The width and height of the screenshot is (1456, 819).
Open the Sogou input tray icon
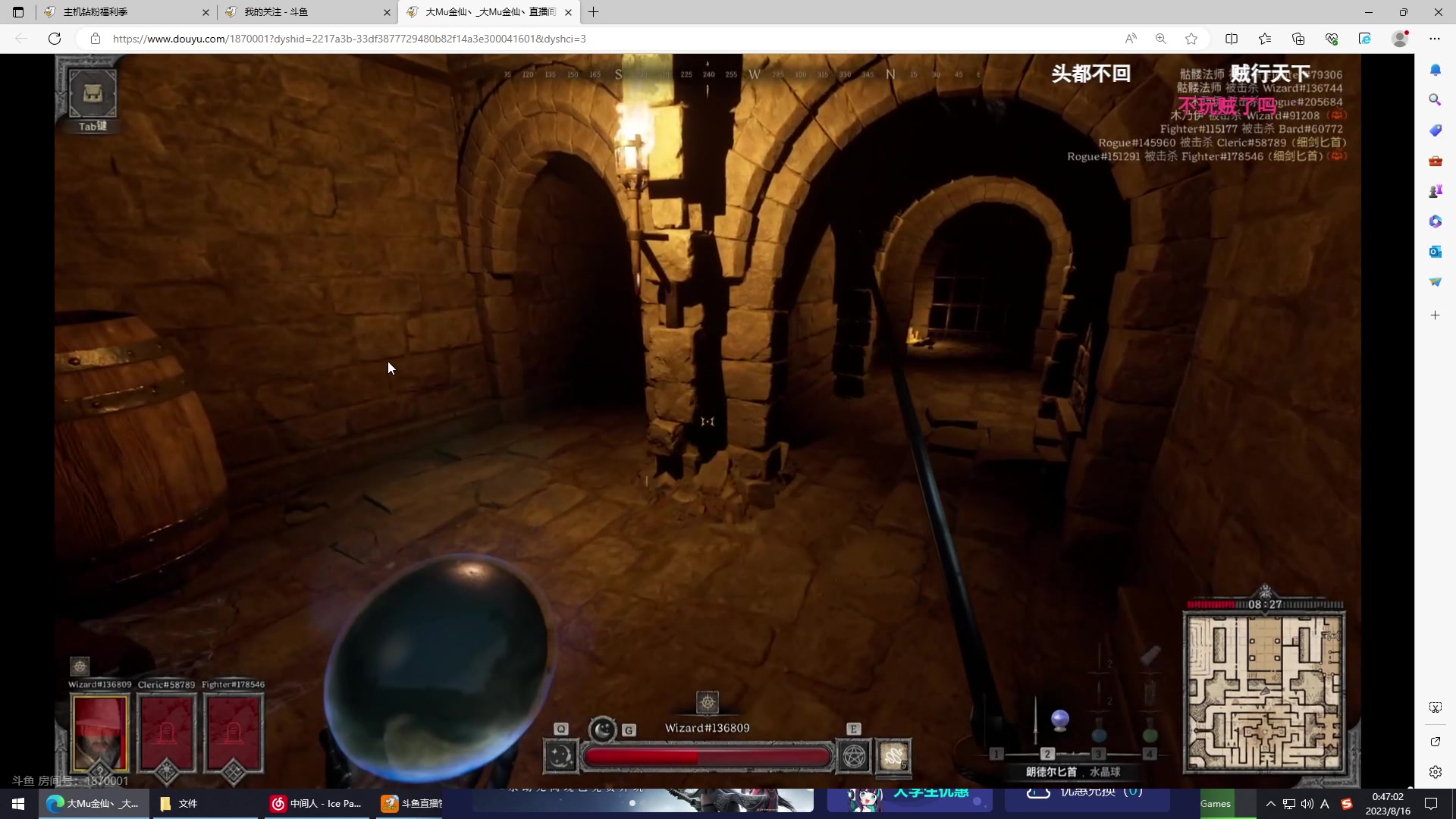point(1346,804)
